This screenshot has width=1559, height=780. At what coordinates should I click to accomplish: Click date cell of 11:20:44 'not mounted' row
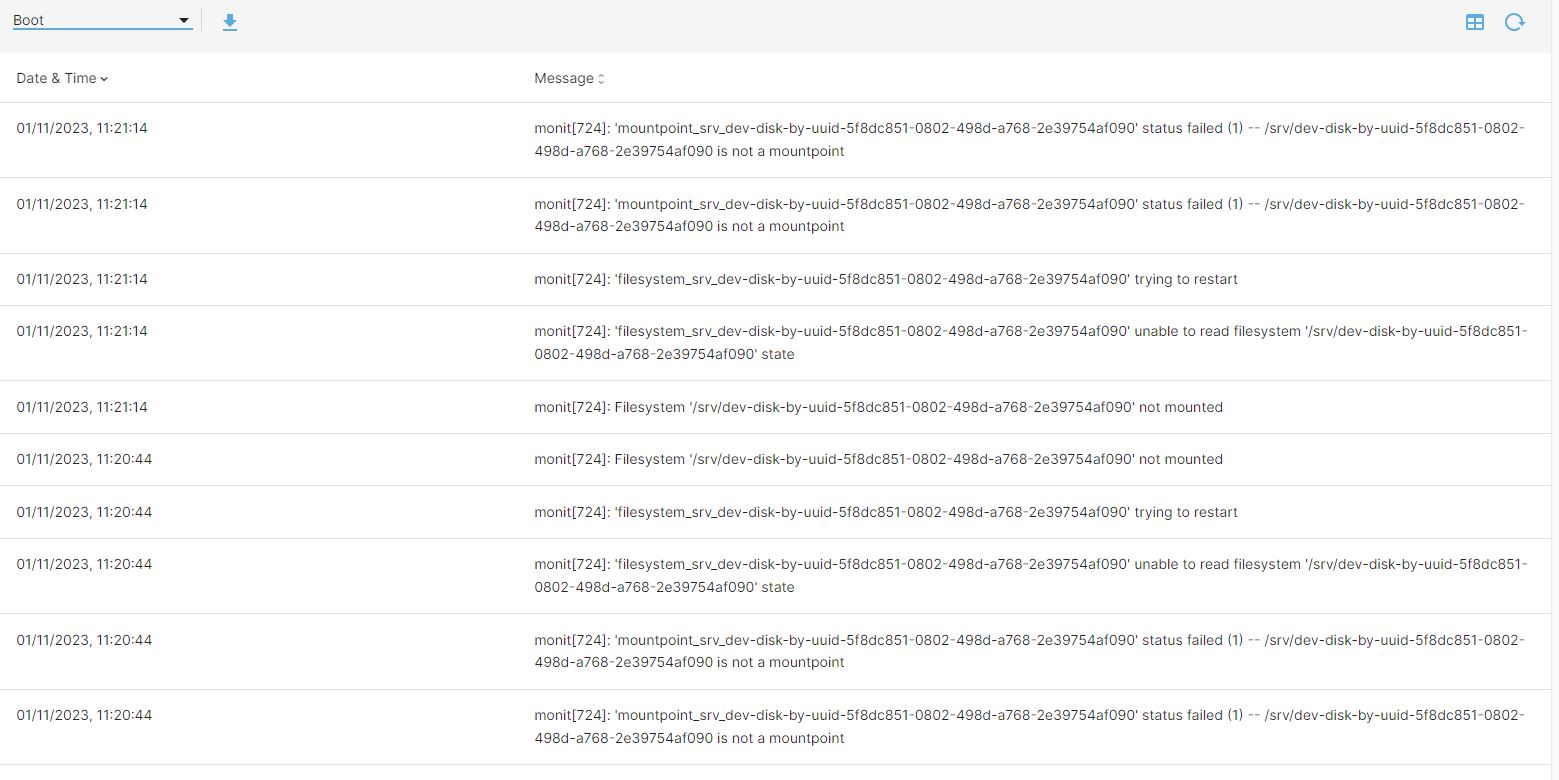(x=84, y=459)
